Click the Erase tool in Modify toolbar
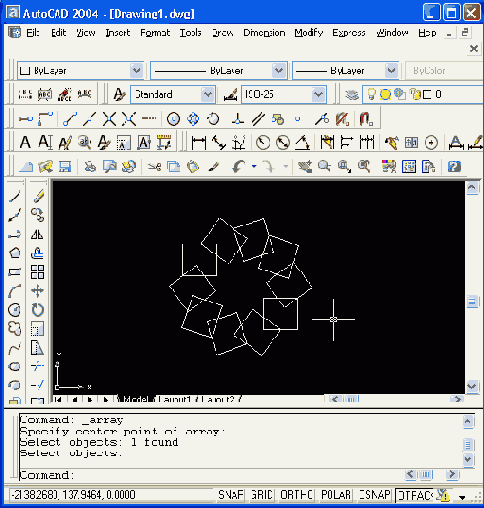 [x=38, y=196]
